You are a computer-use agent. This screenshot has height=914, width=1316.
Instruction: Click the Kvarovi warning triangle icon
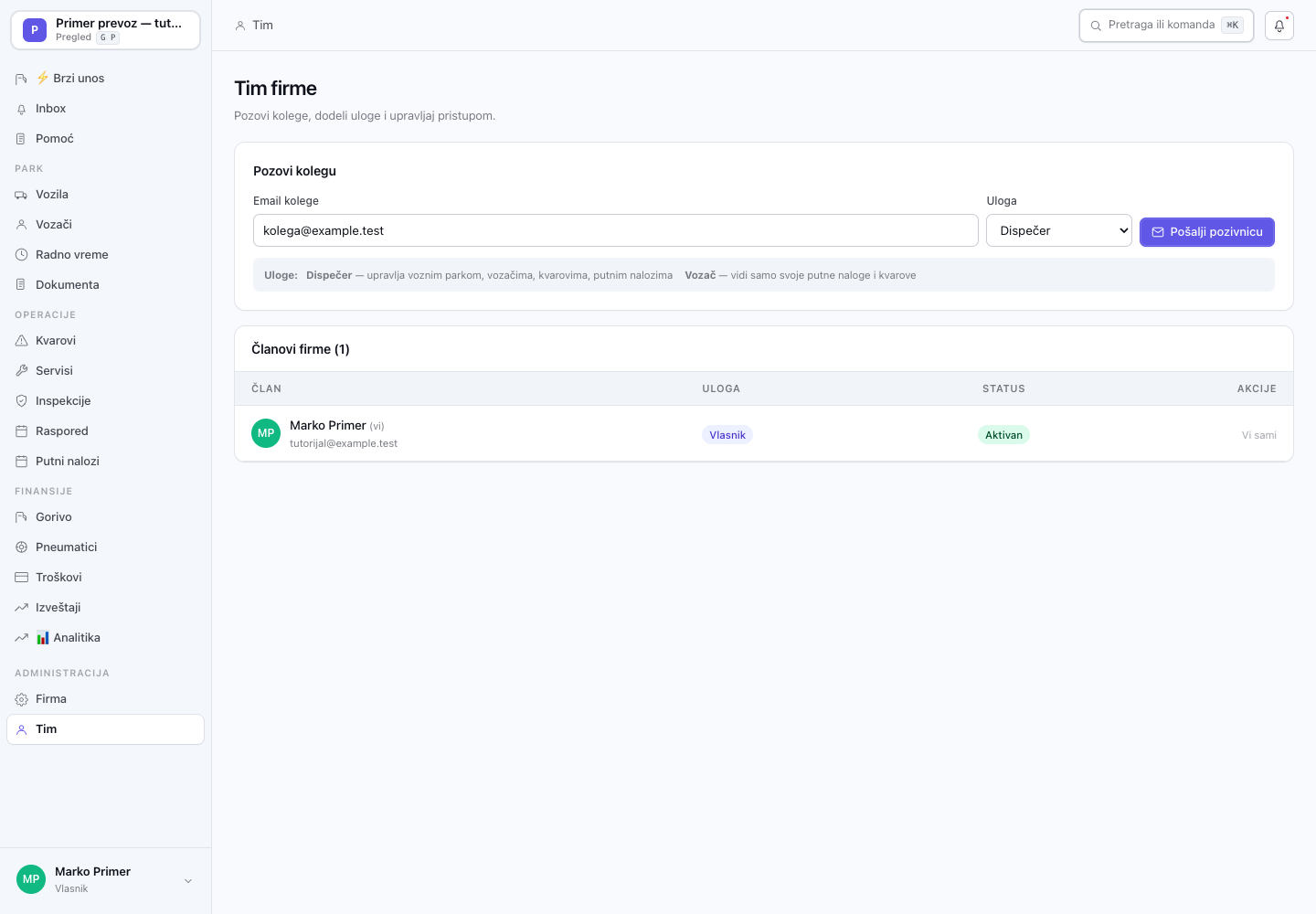pyautogui.click(x=21, y=341)
